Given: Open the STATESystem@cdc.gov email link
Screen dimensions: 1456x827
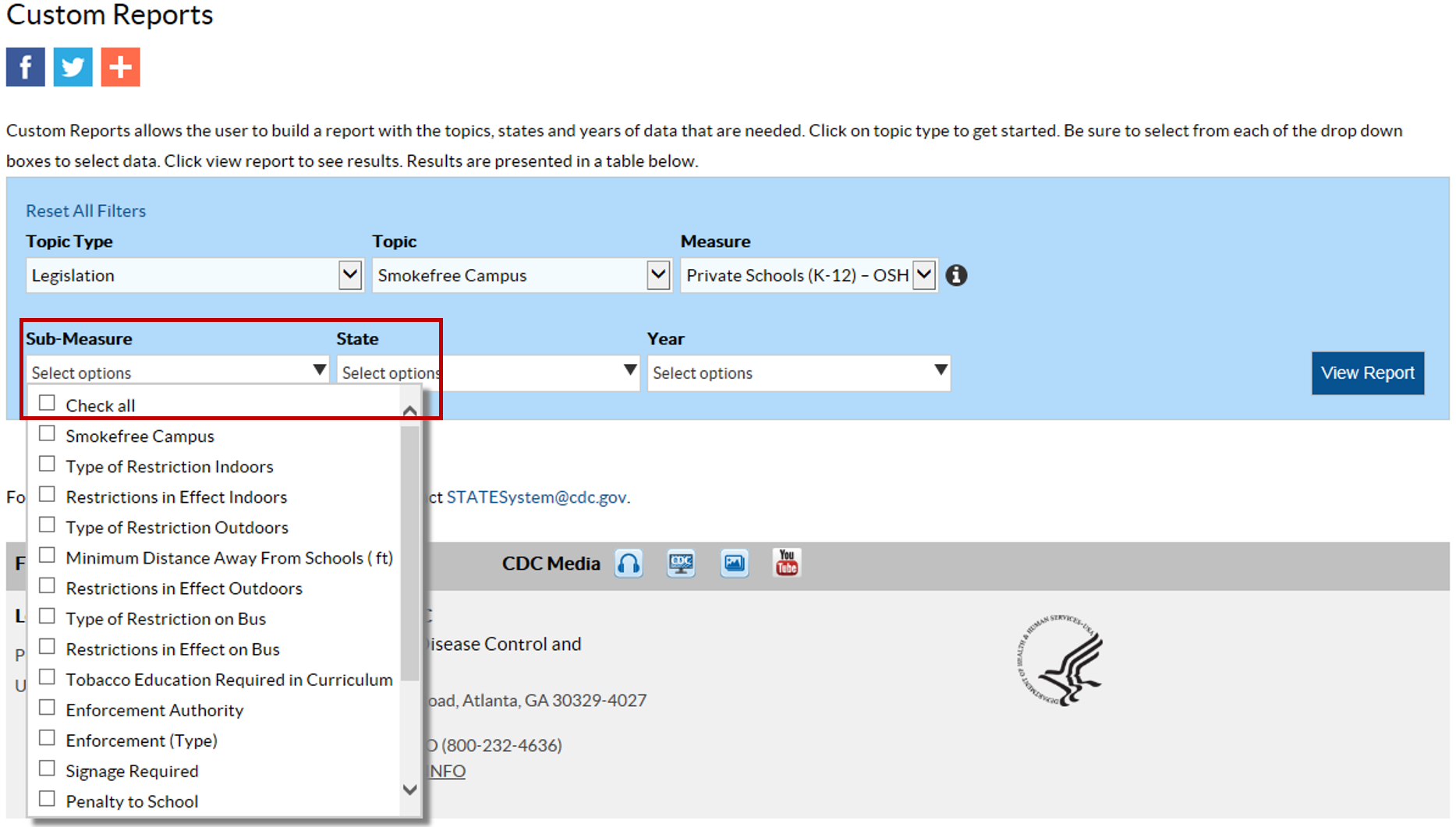Looking at the screenshot, I should (x=537, y=497).
